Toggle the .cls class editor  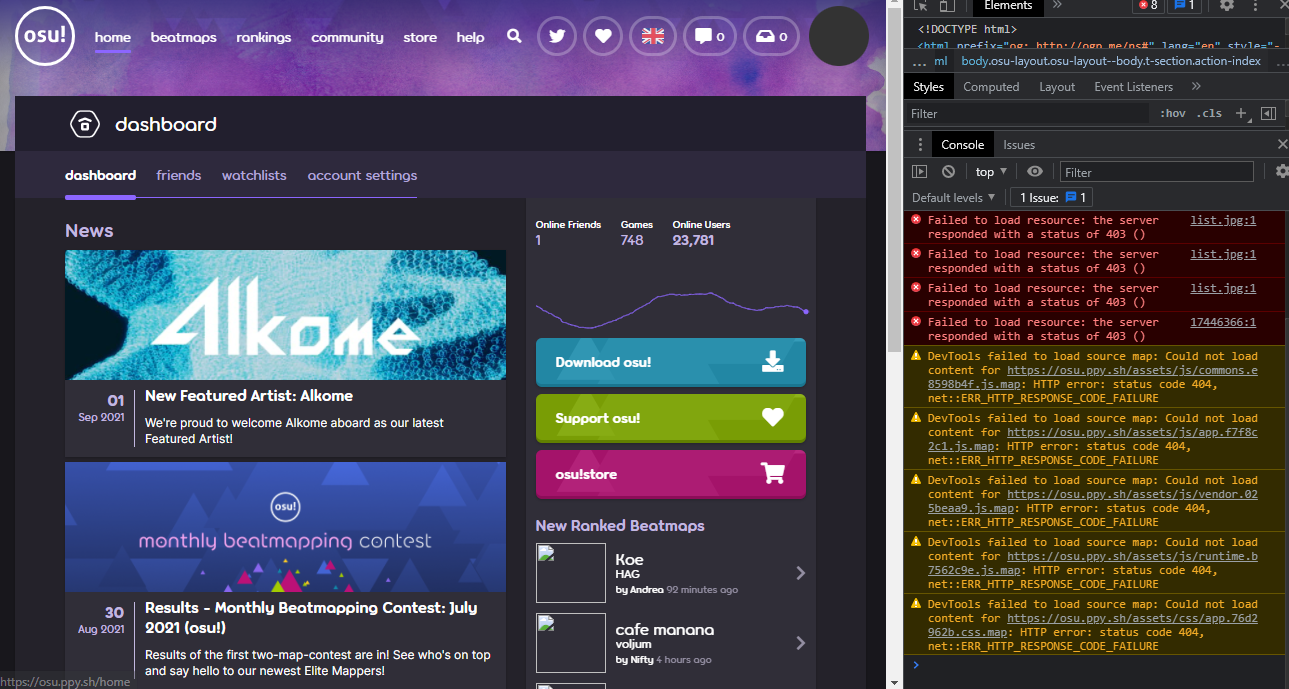[1209, 113]
